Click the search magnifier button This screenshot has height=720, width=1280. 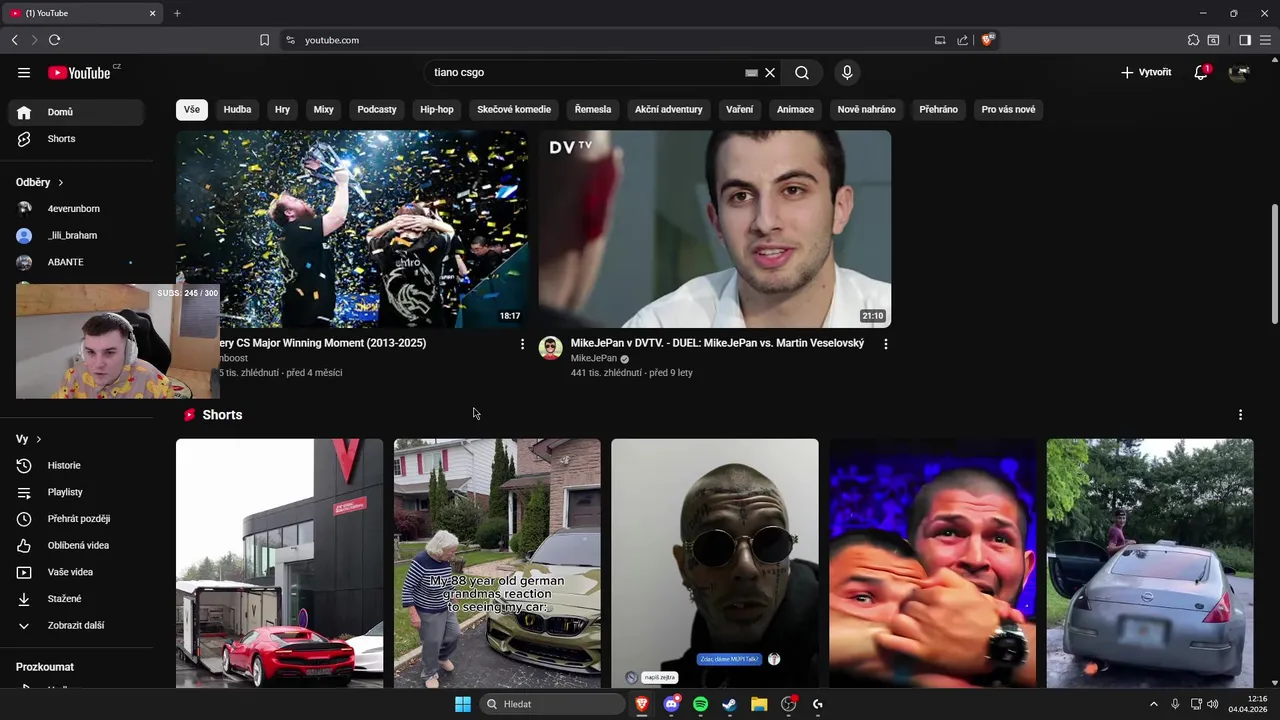pyautogui.click(x=802, y=72)
